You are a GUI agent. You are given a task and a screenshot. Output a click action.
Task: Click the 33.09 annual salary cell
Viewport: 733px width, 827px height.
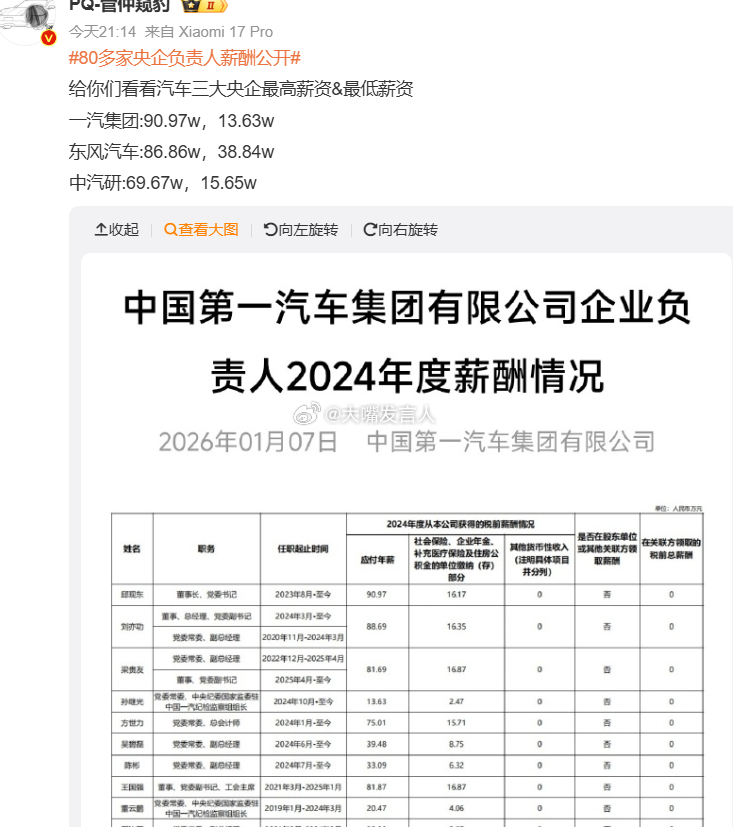[x=377, y=765]
